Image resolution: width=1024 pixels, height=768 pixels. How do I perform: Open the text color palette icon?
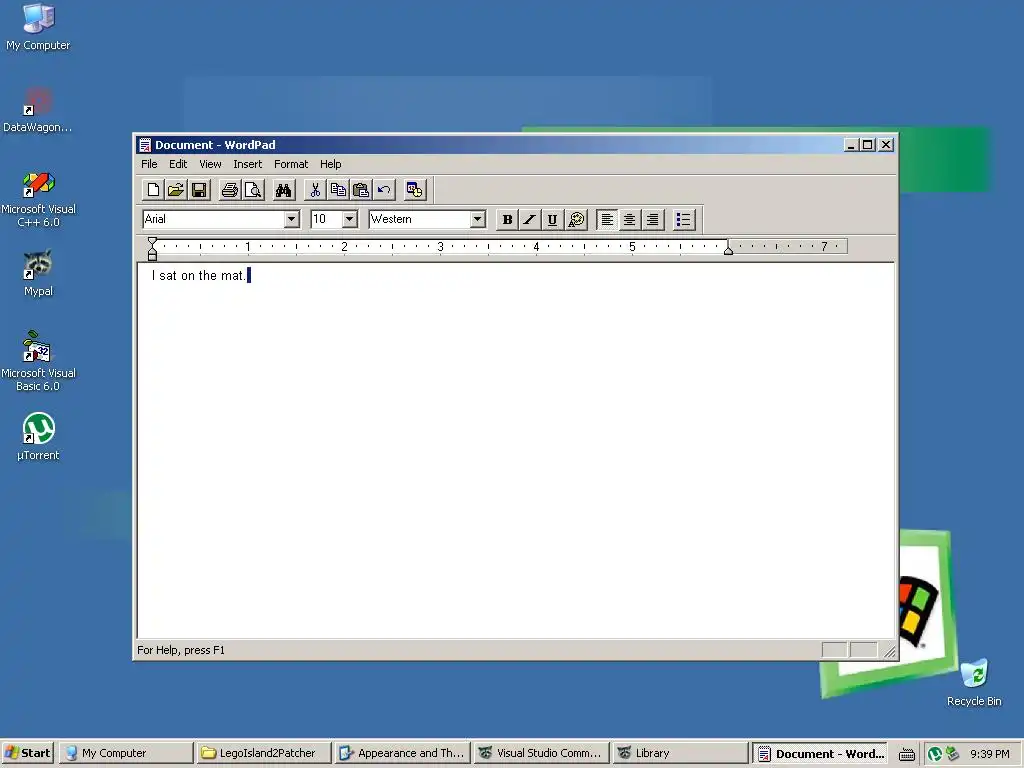pyautogui.click(x=576, y=219)
